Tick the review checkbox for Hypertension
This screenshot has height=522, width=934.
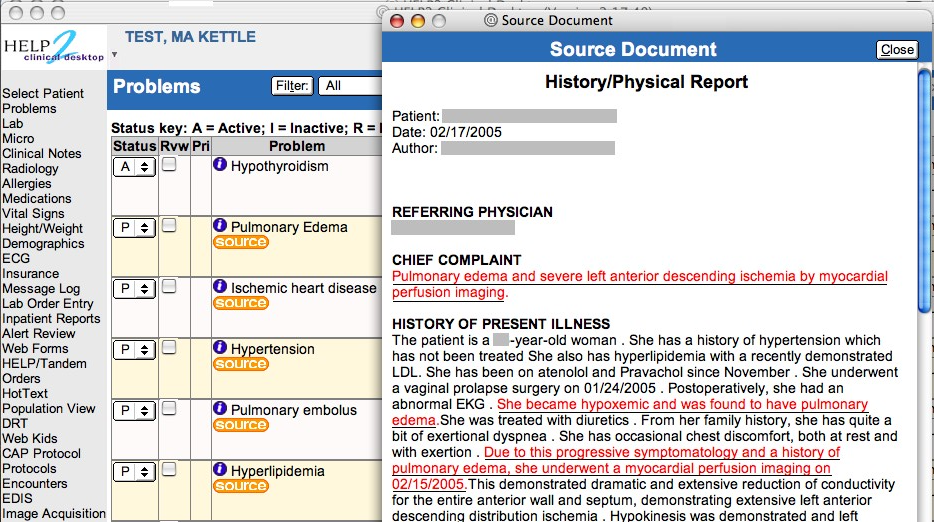pyautogui.click(x=169, y=347)
